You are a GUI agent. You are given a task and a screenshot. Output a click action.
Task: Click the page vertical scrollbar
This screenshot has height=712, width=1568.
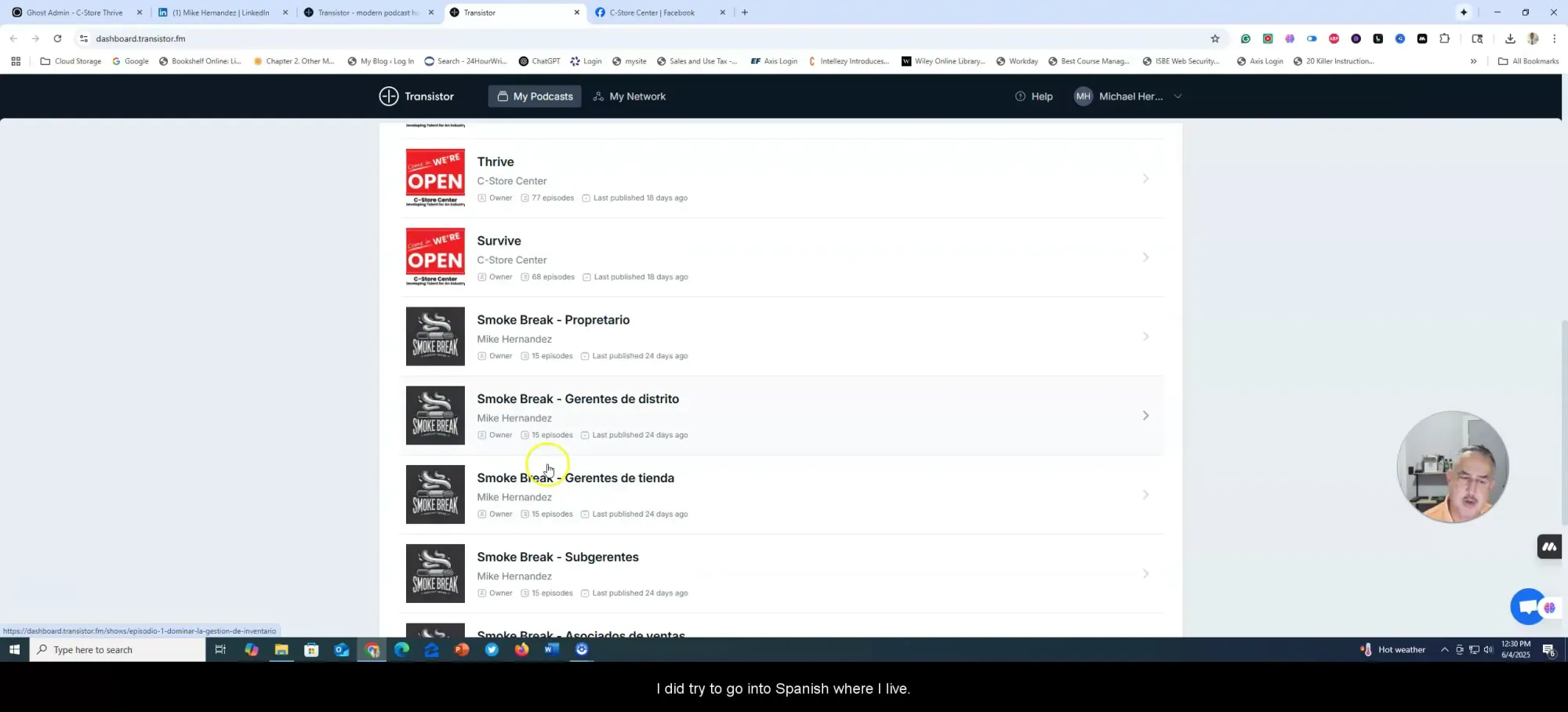[x=1563, y=423]
